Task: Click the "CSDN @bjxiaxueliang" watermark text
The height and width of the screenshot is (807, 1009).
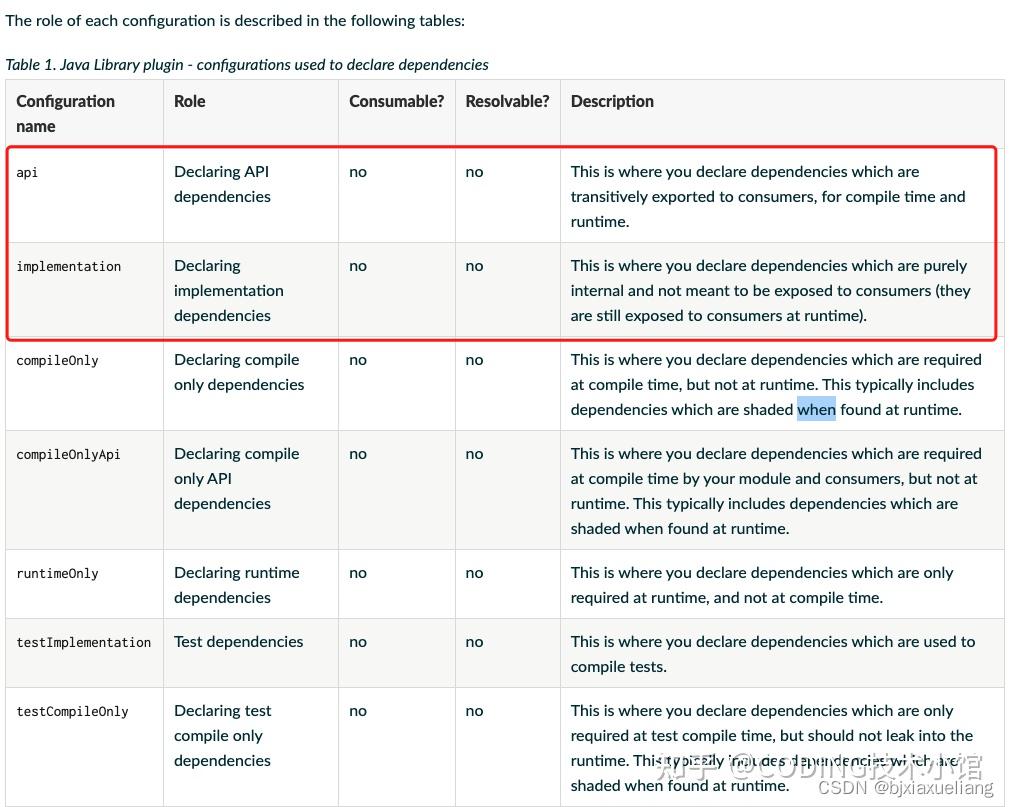Action: tap(905, 788)
